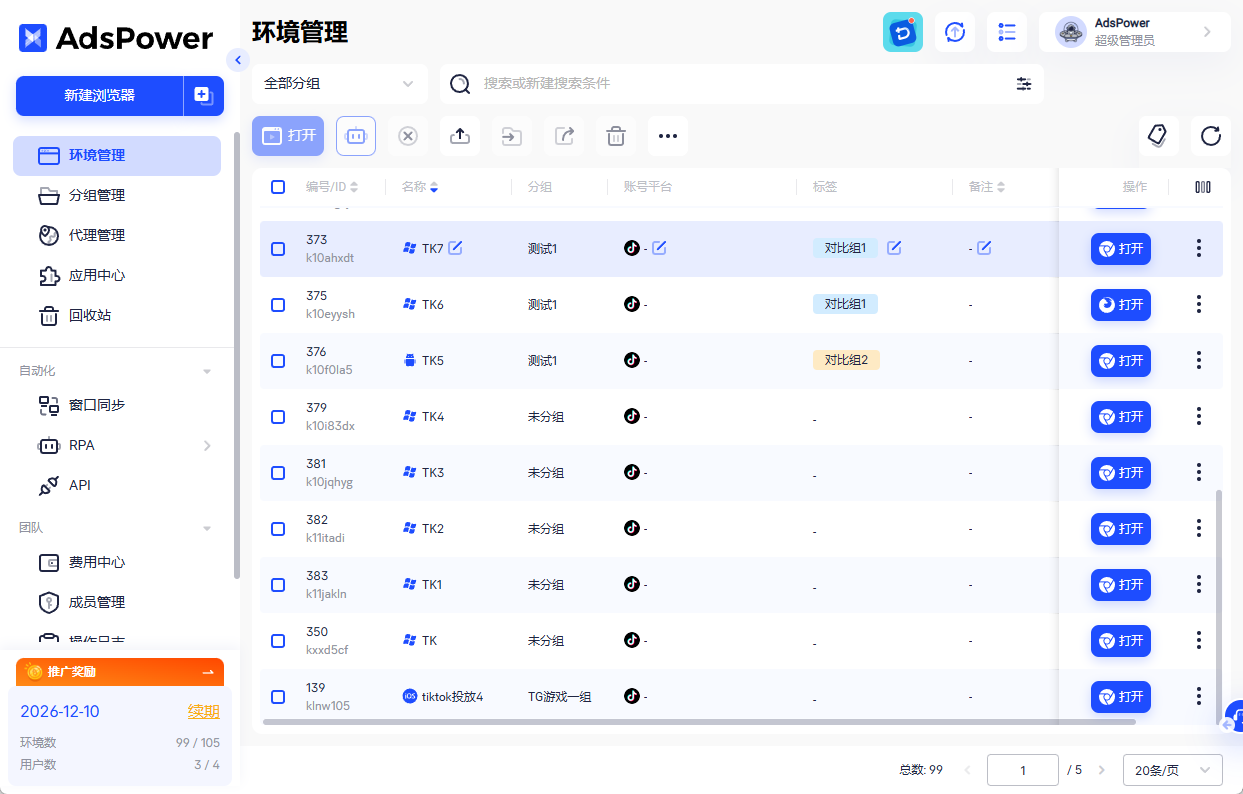Screen dimensions: 1243x794
Task: Edit the 对比组1 tag in TK7 row
Action: (894, 248)
